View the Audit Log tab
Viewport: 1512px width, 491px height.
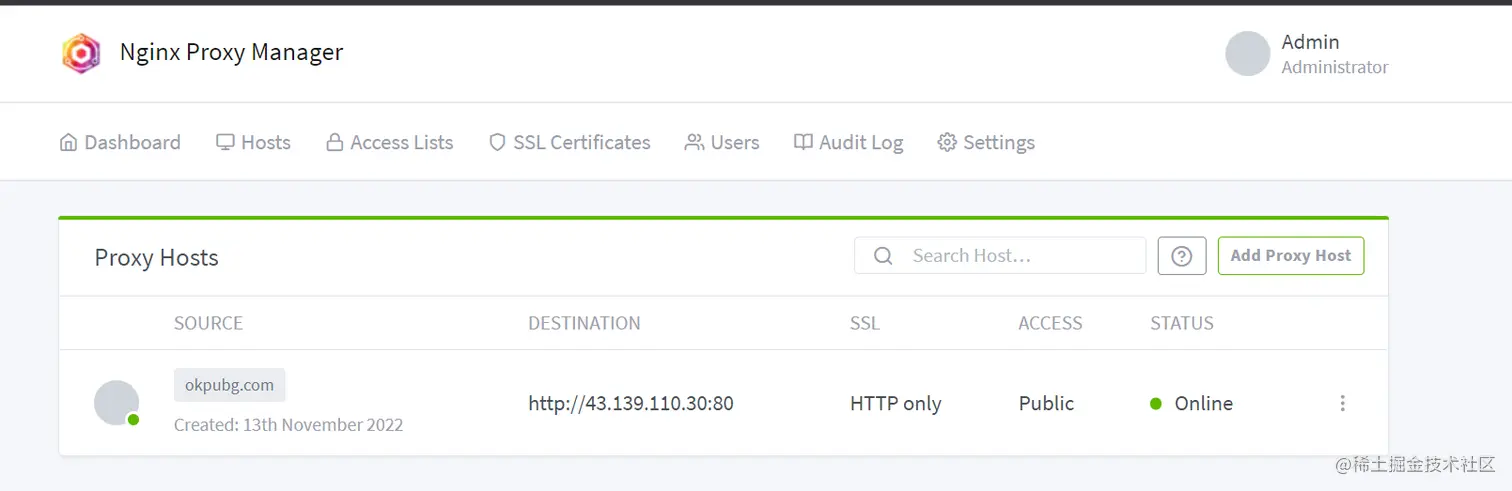pos(848,143)
